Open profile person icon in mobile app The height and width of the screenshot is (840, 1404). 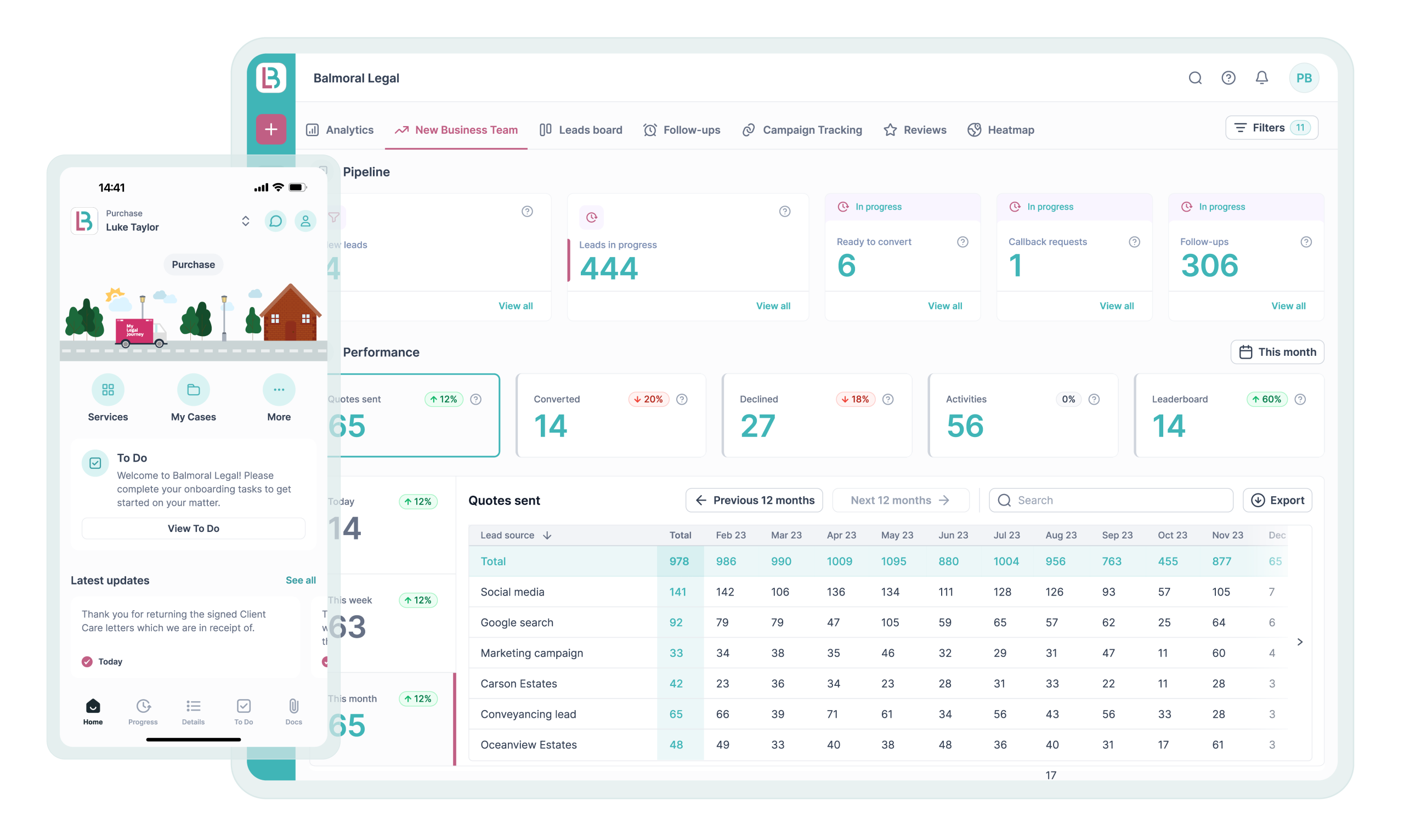coord(305,221)
